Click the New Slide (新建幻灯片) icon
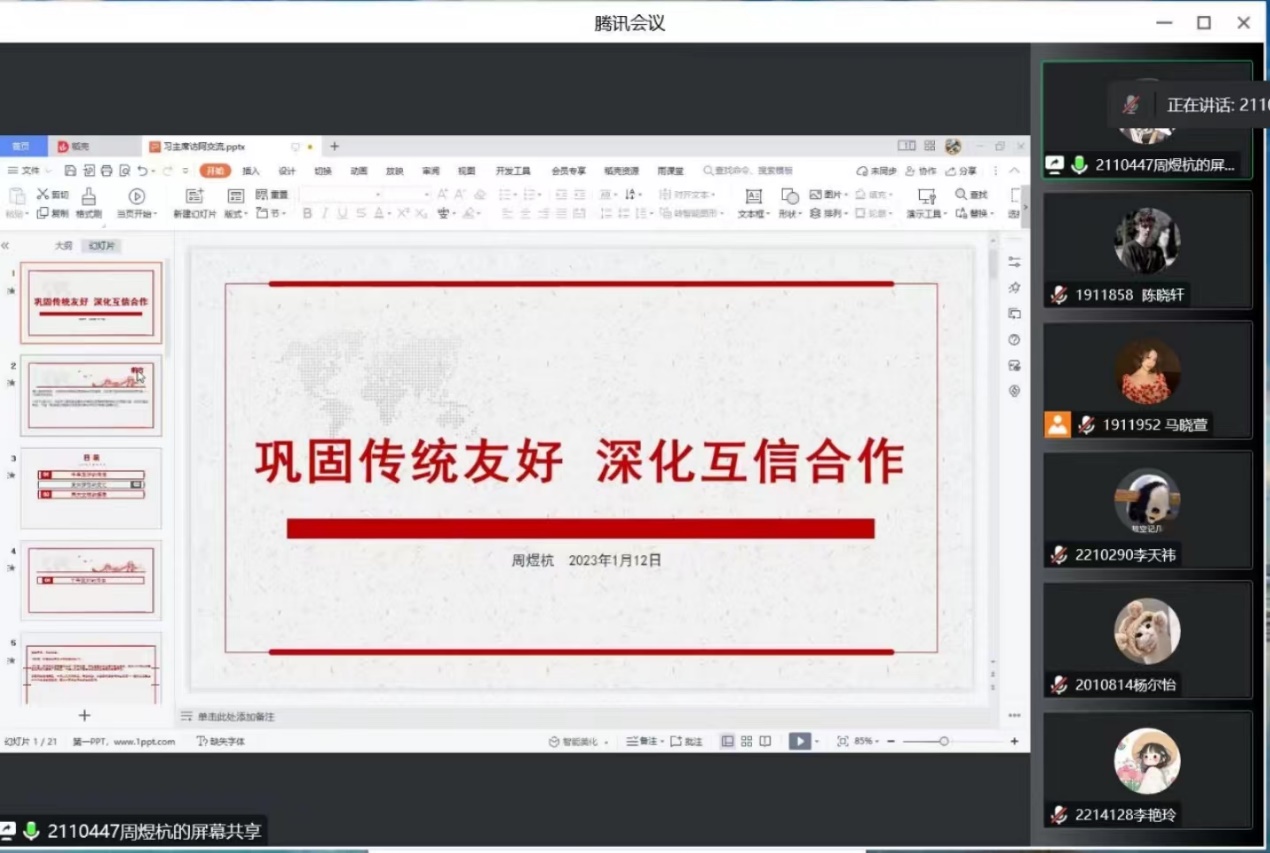Viewport: 1270px width, 853px height. [194, 197]
